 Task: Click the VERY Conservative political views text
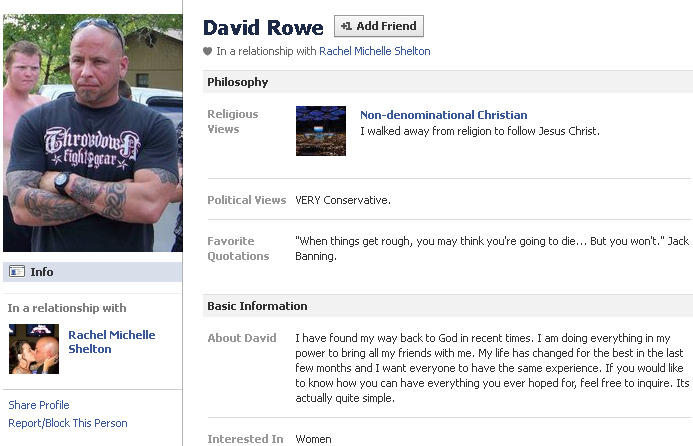pyautogui.click(x=343, y=200)
